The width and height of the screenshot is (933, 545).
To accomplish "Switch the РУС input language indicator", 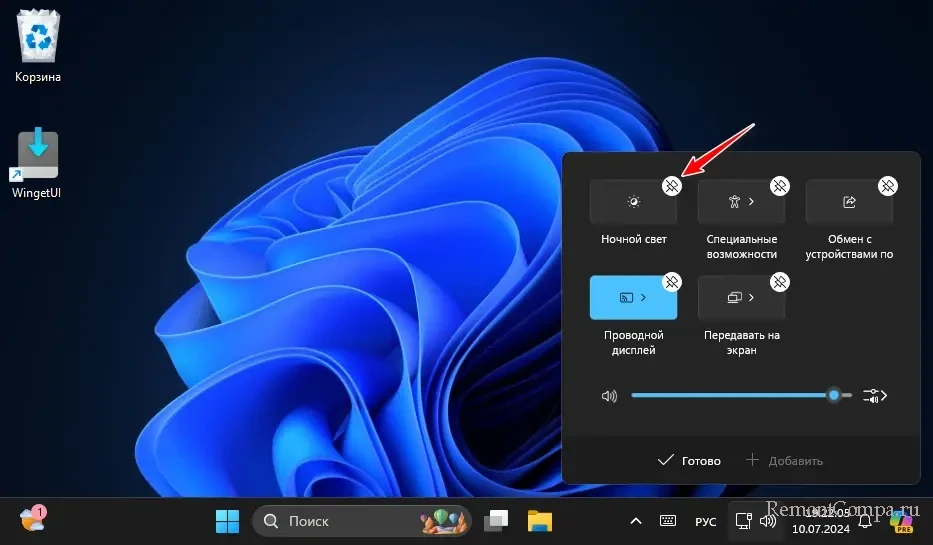I will coord(705,521).
